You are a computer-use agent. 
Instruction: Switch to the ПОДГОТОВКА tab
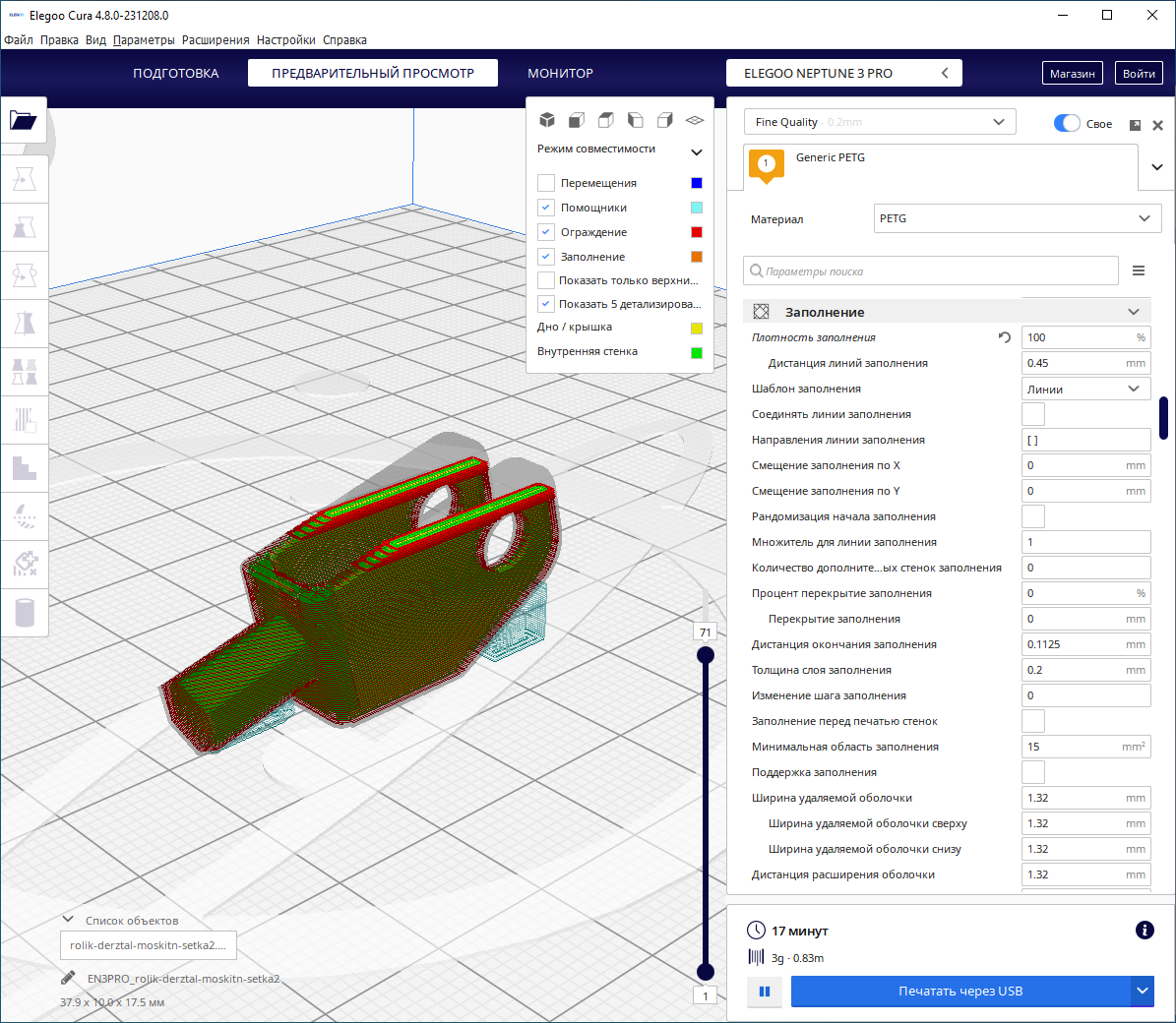tap(176, 74)
